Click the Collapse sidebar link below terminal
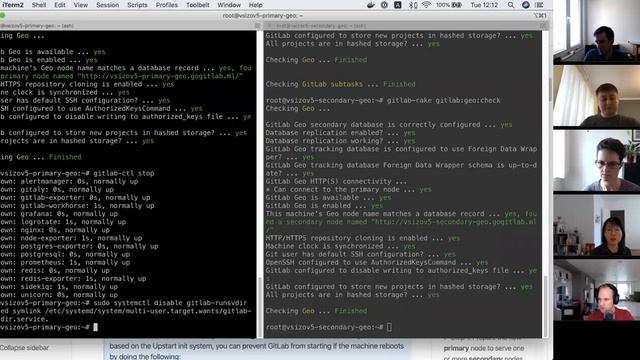 coord(24,348)
